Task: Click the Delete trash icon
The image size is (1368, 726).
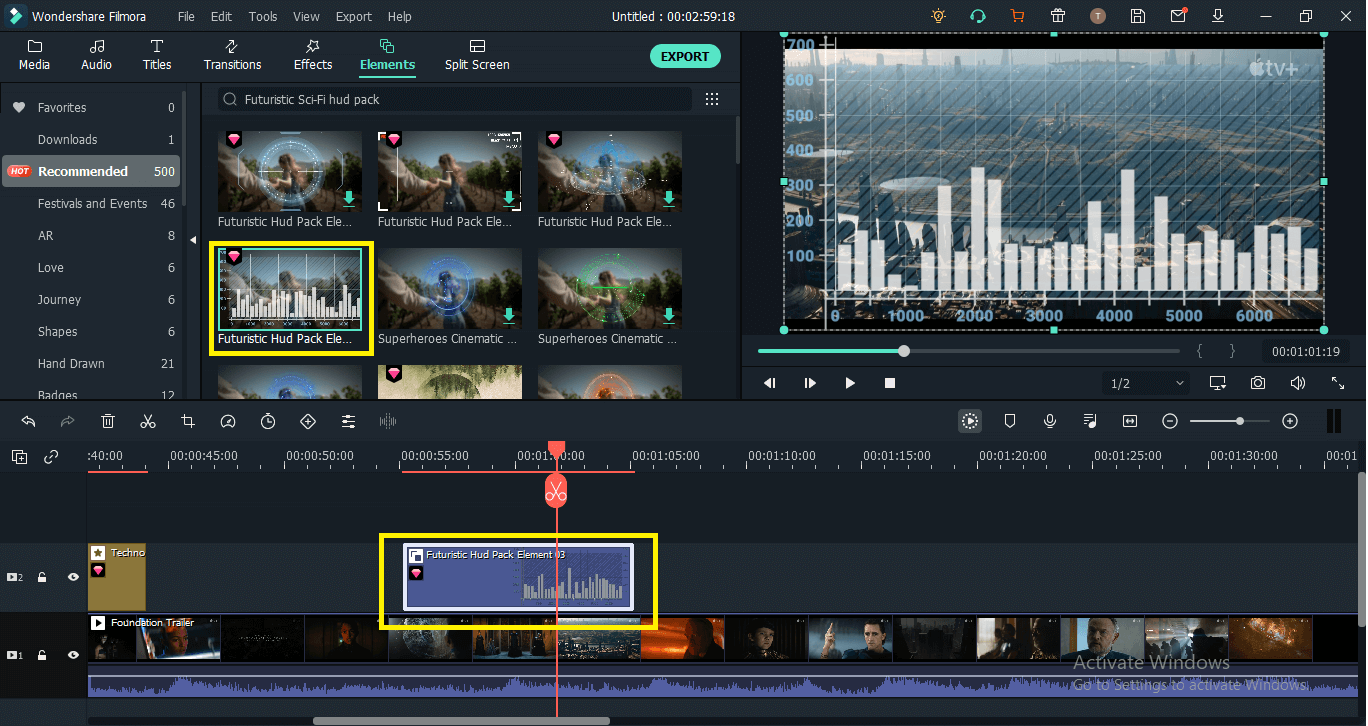Action: point(108,421)
